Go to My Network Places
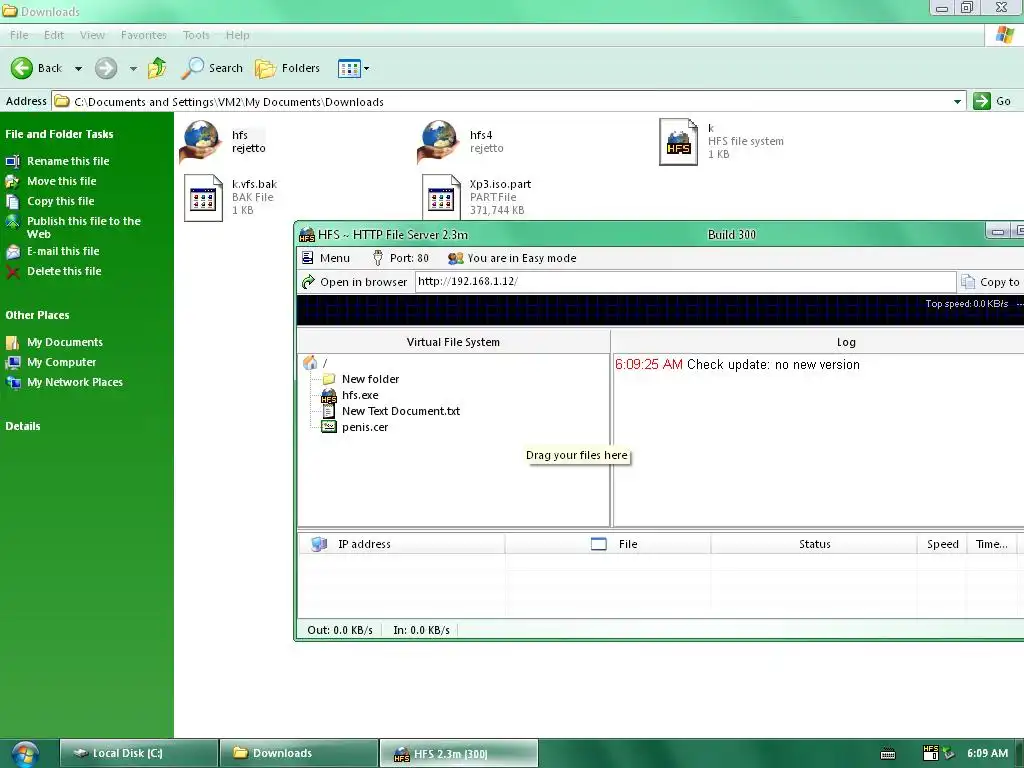Viewport: 1024px width, 768px height. [74, 382]
